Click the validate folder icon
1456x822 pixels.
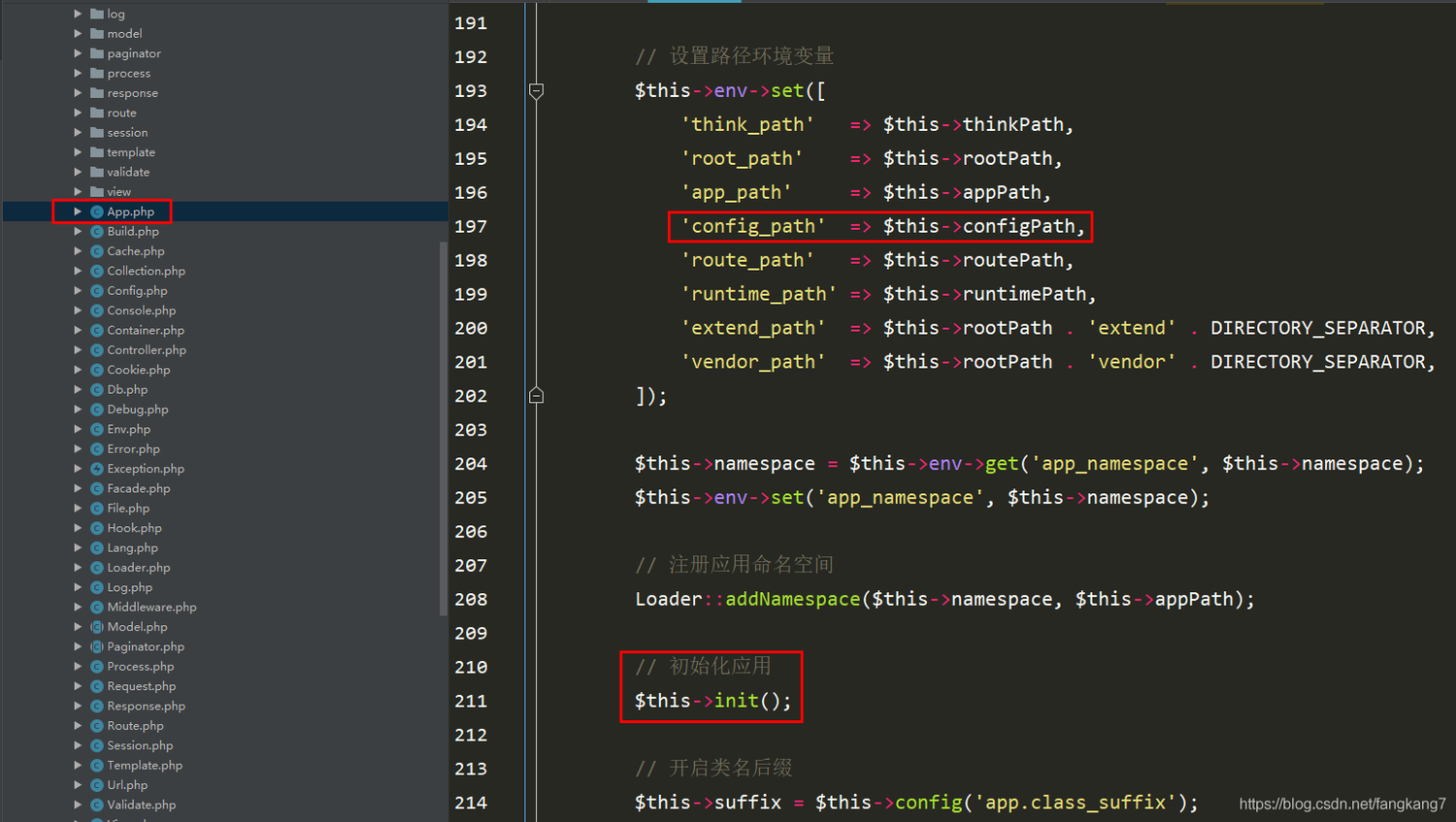97,172
